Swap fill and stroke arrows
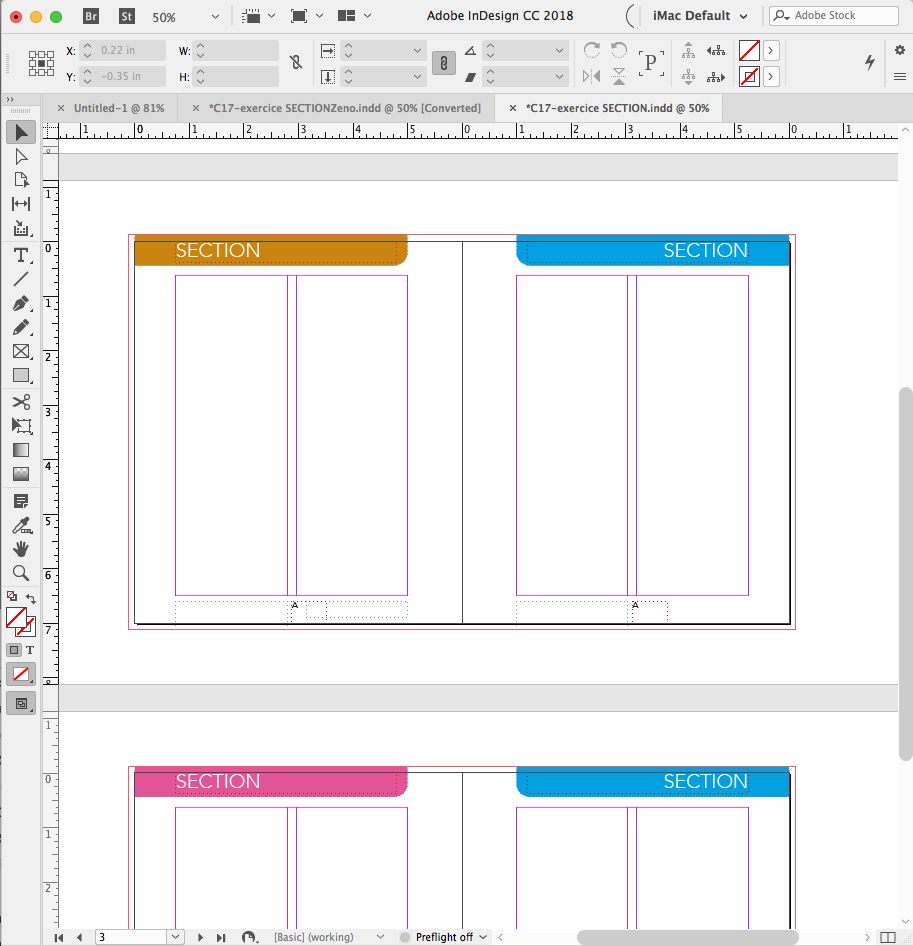 (x=31, y=598)
